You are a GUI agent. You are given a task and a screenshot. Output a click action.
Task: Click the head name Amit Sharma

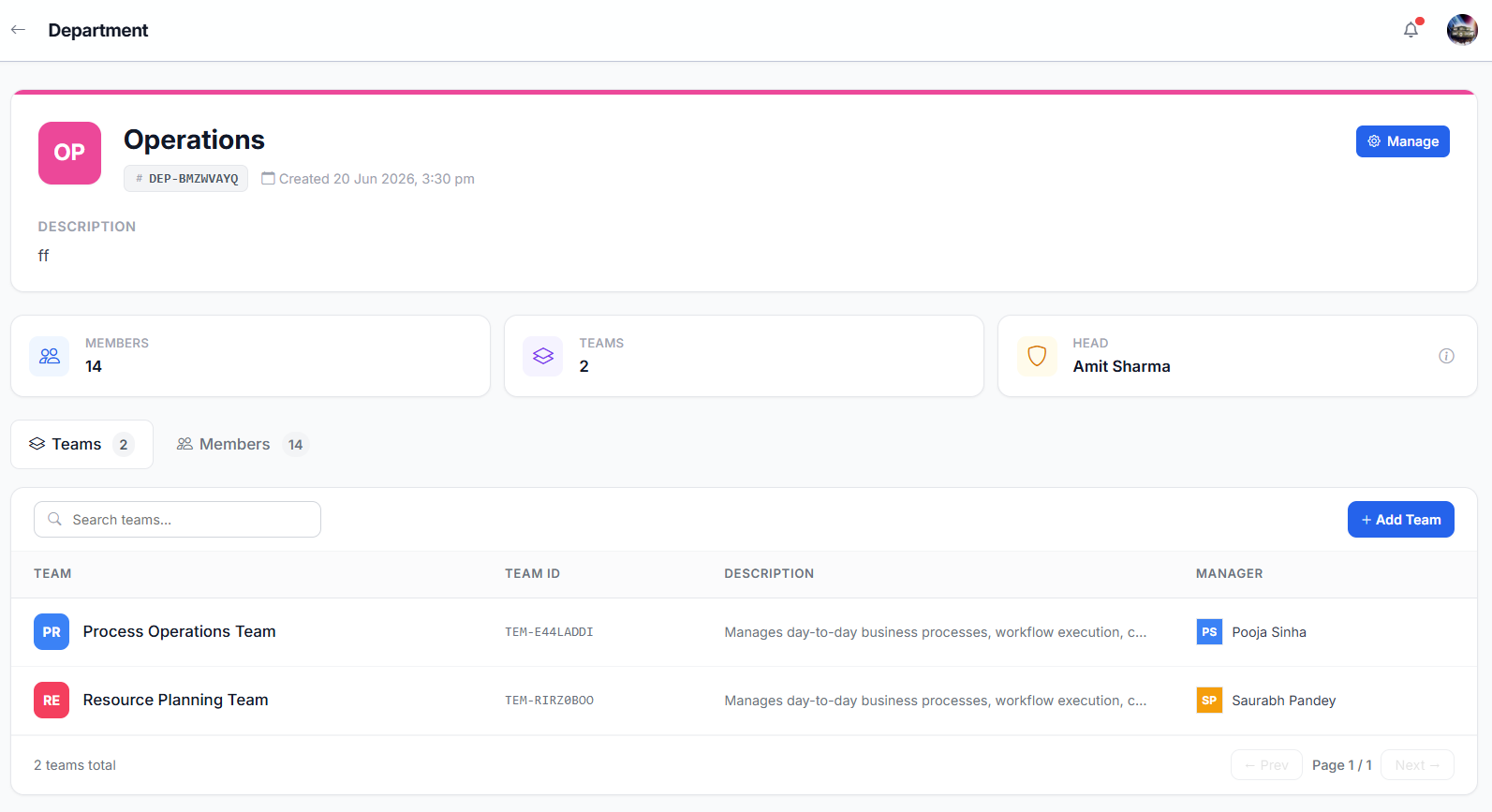point(1122,366)
